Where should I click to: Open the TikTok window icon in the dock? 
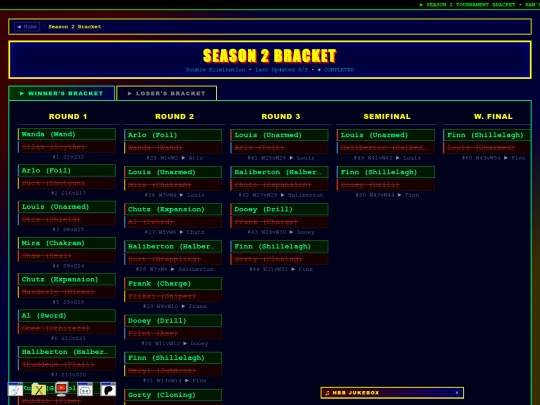(15, 390)
